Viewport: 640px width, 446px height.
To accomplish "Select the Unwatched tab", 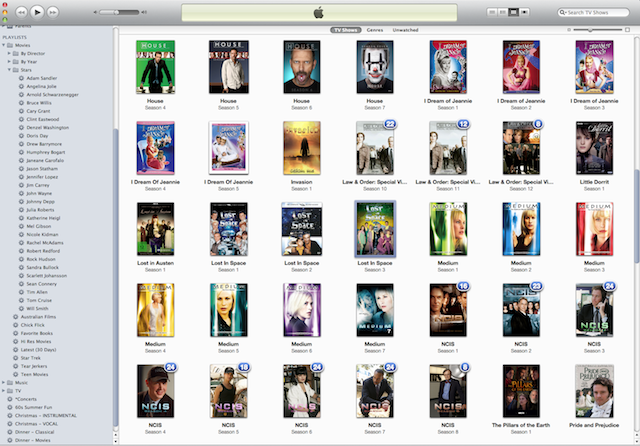I will coord(405,30).
